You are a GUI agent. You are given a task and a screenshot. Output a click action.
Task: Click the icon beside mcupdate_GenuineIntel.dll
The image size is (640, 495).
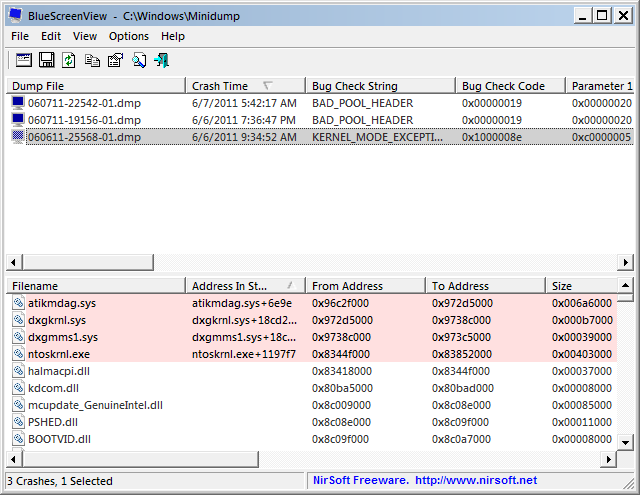(18, 405)
